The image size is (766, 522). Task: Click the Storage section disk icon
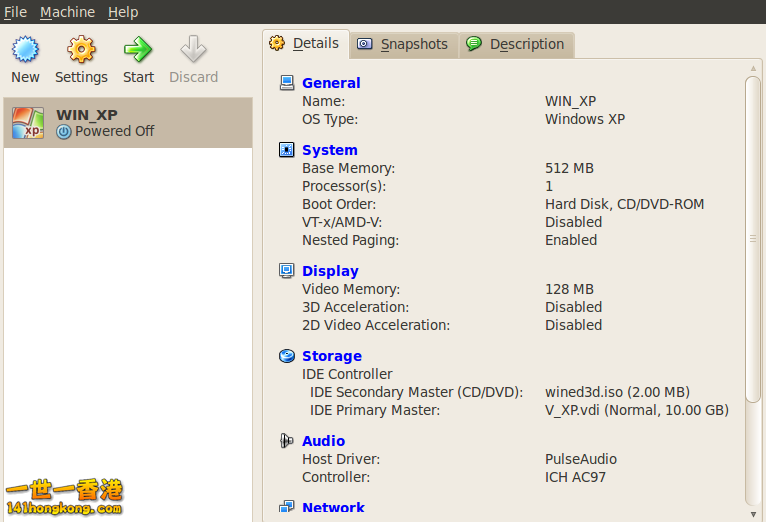[x=287, y=356]
